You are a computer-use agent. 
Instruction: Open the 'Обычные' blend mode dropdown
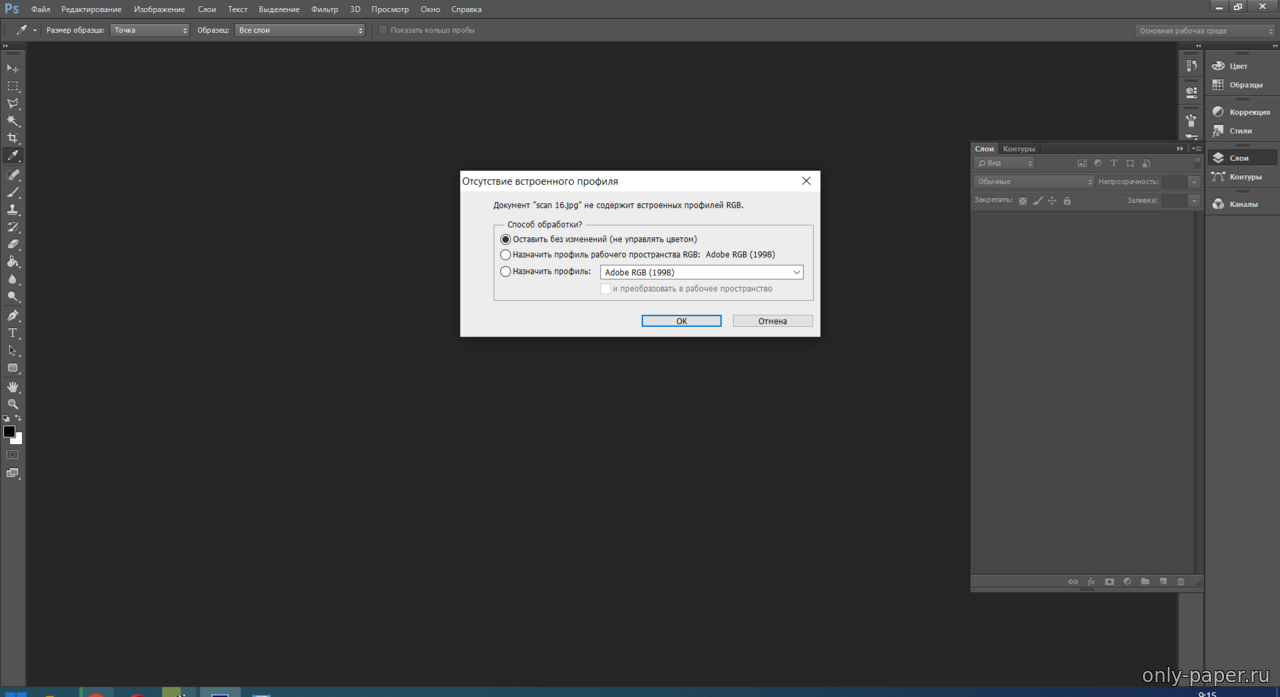(x=1034, y=182)
